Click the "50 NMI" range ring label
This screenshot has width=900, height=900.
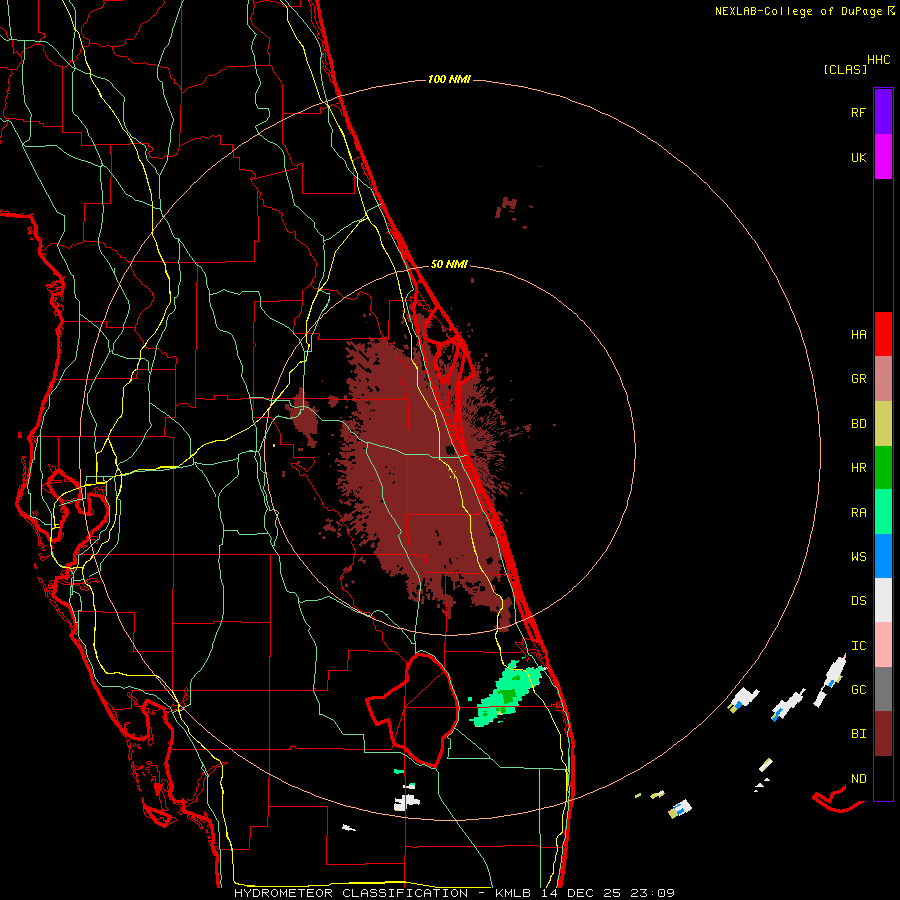449,265
